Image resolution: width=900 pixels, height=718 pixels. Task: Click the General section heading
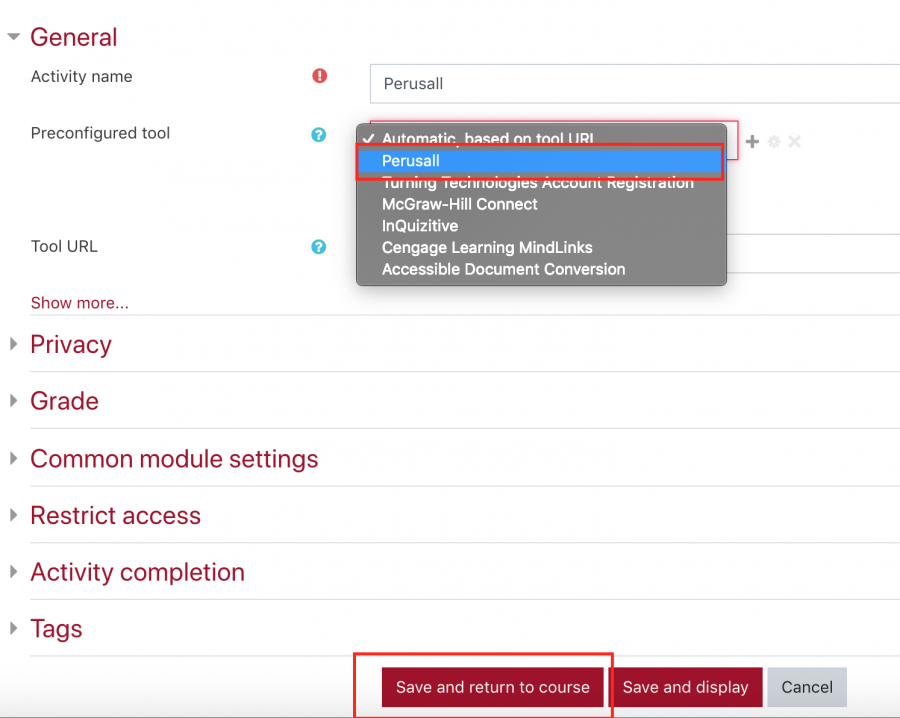(73, 37)
